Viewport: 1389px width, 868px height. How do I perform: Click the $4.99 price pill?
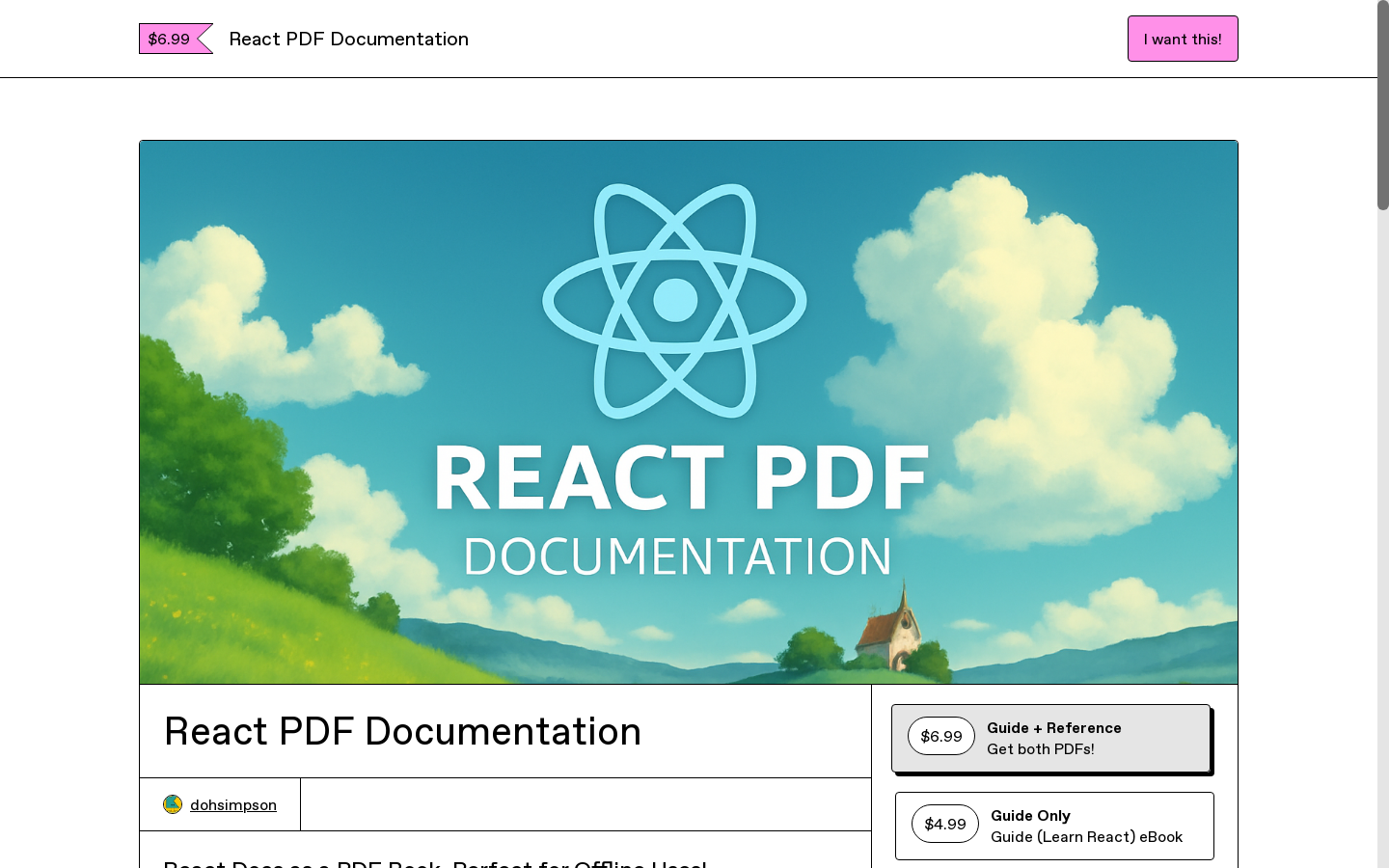[x=945, y=824]
